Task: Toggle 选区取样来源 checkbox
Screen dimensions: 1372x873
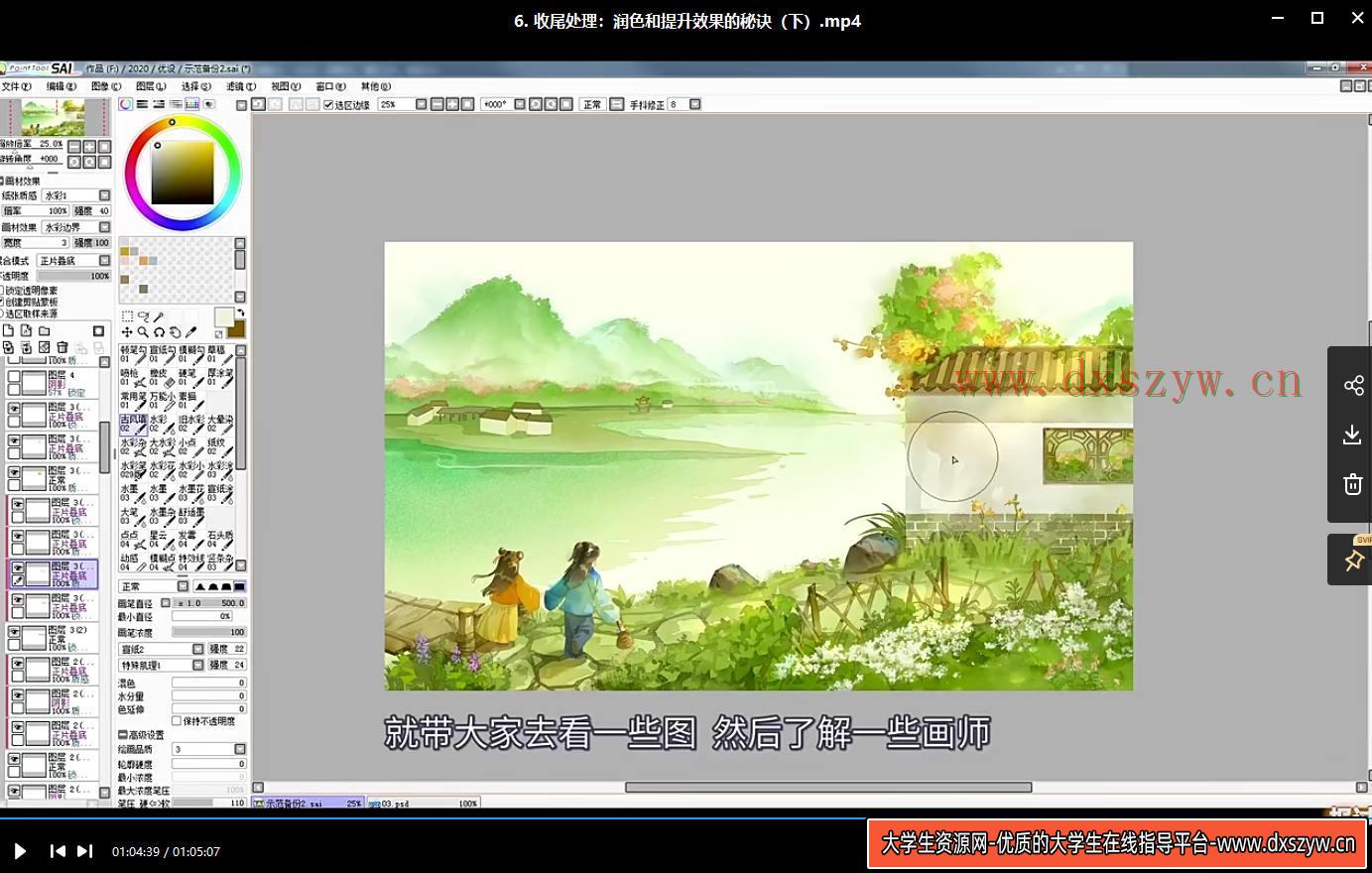Action: 2,313
